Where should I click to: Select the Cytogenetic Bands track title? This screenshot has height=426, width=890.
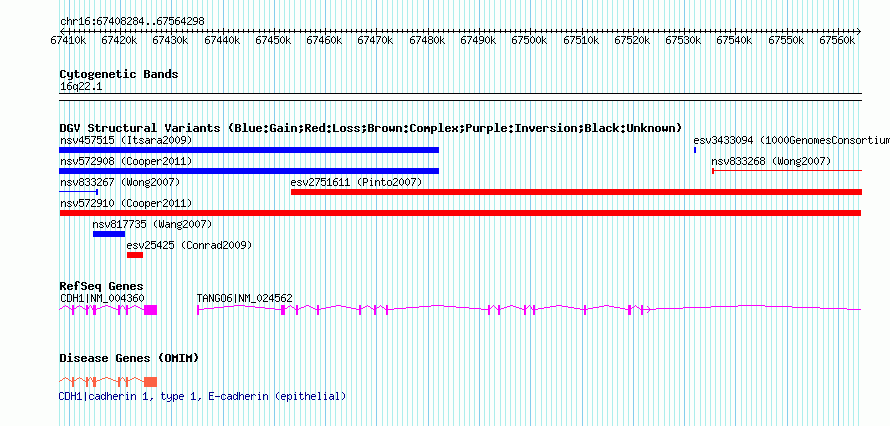tap(119, 74)
